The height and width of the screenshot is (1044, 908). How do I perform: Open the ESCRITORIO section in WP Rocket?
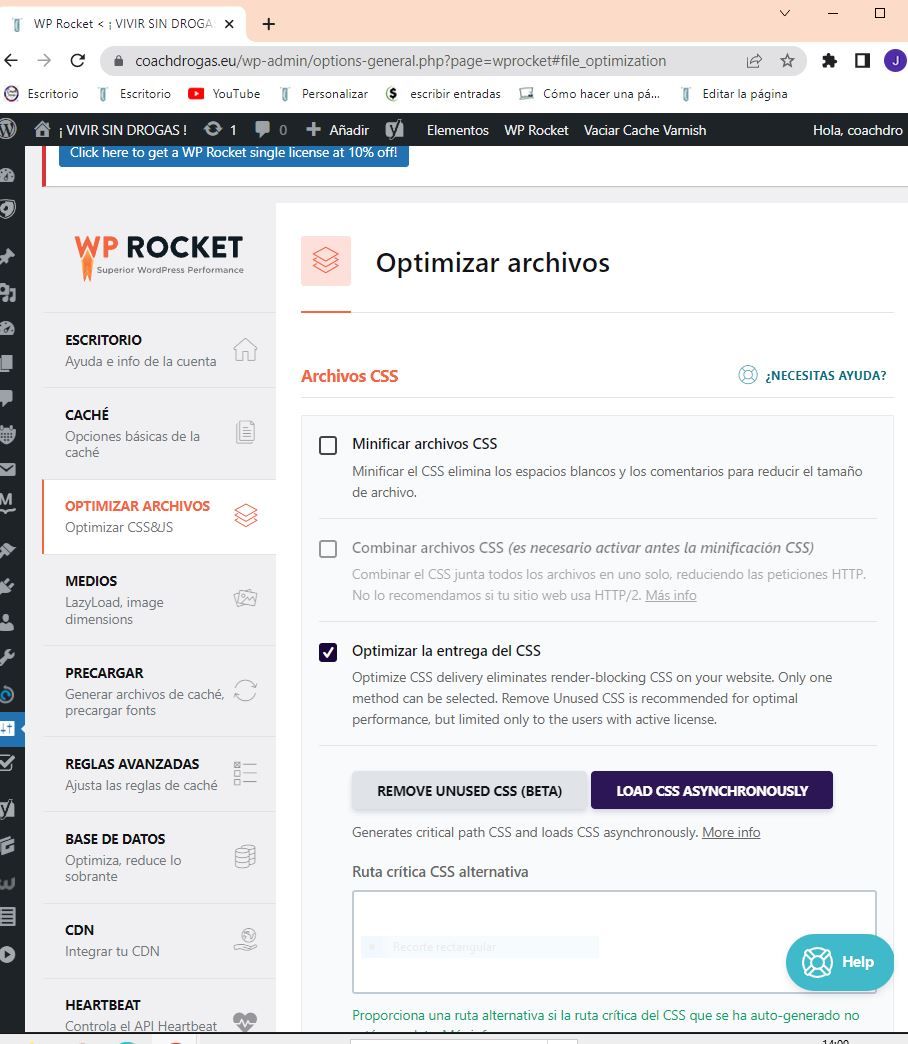pyautogui.click(x=159, y=350)
